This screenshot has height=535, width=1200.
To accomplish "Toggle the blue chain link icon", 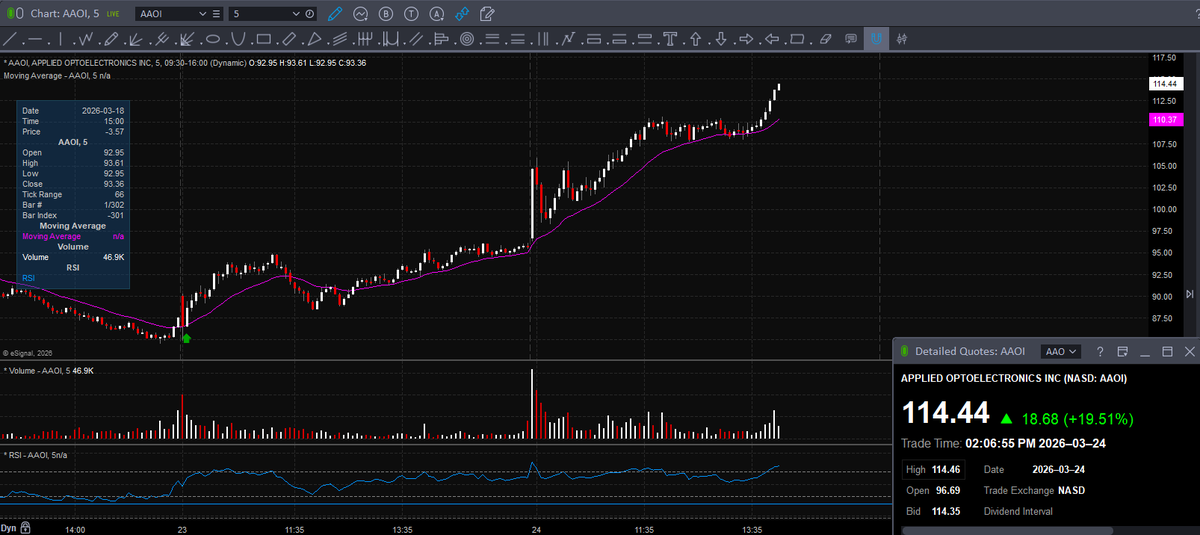I will click(462, 14).
